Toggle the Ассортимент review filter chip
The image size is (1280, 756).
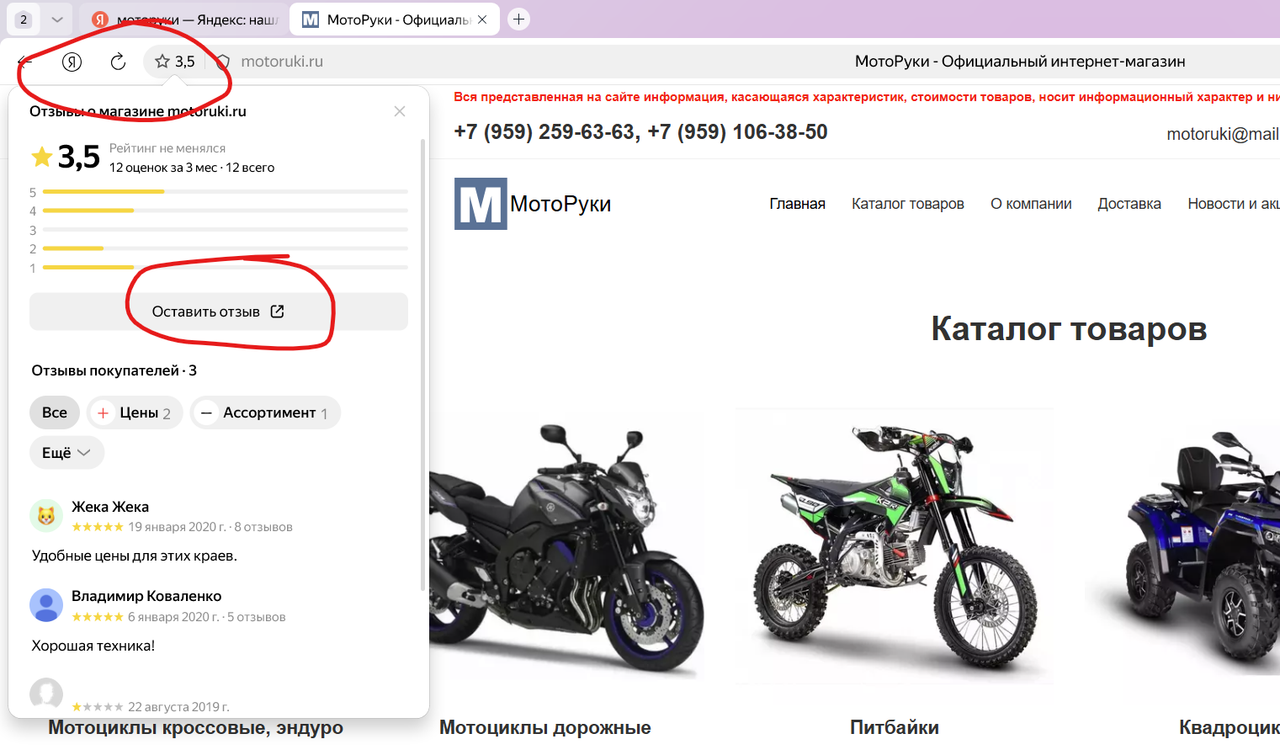264,412
